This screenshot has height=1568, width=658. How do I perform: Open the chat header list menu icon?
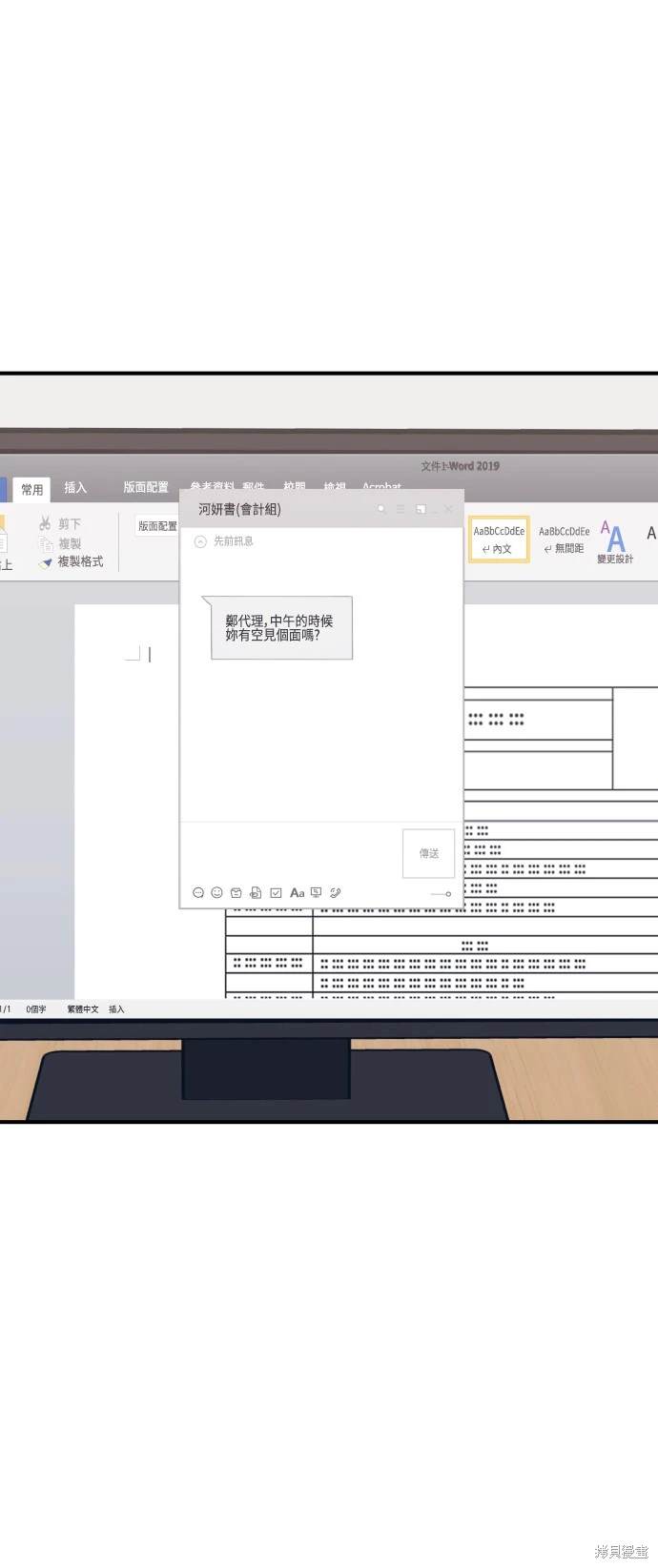[x=401, y=509]
